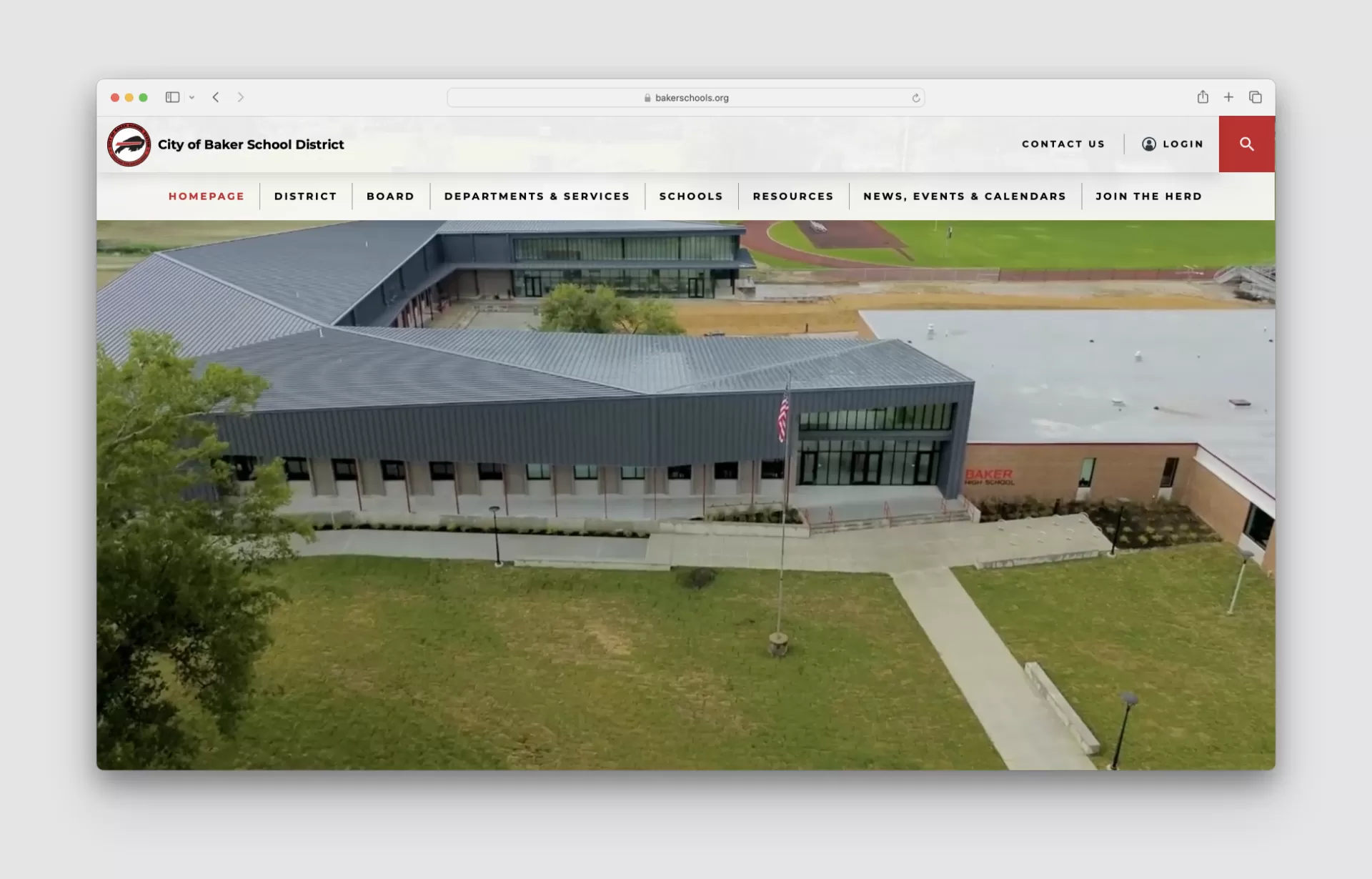Show all open tabs overview
The image size is (1372, 879).
[1256, 97]
